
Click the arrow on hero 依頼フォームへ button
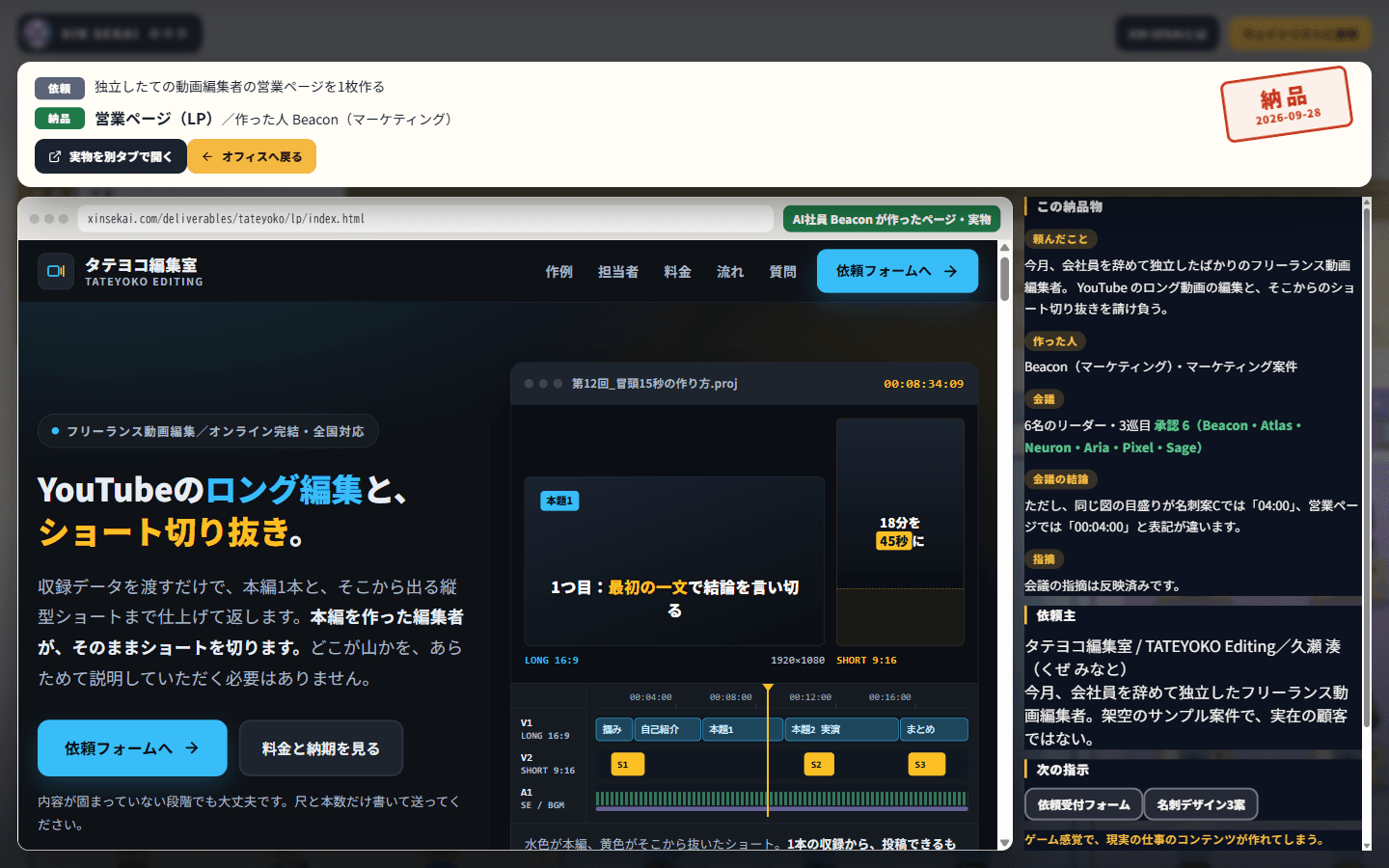(x=192, y=747)
